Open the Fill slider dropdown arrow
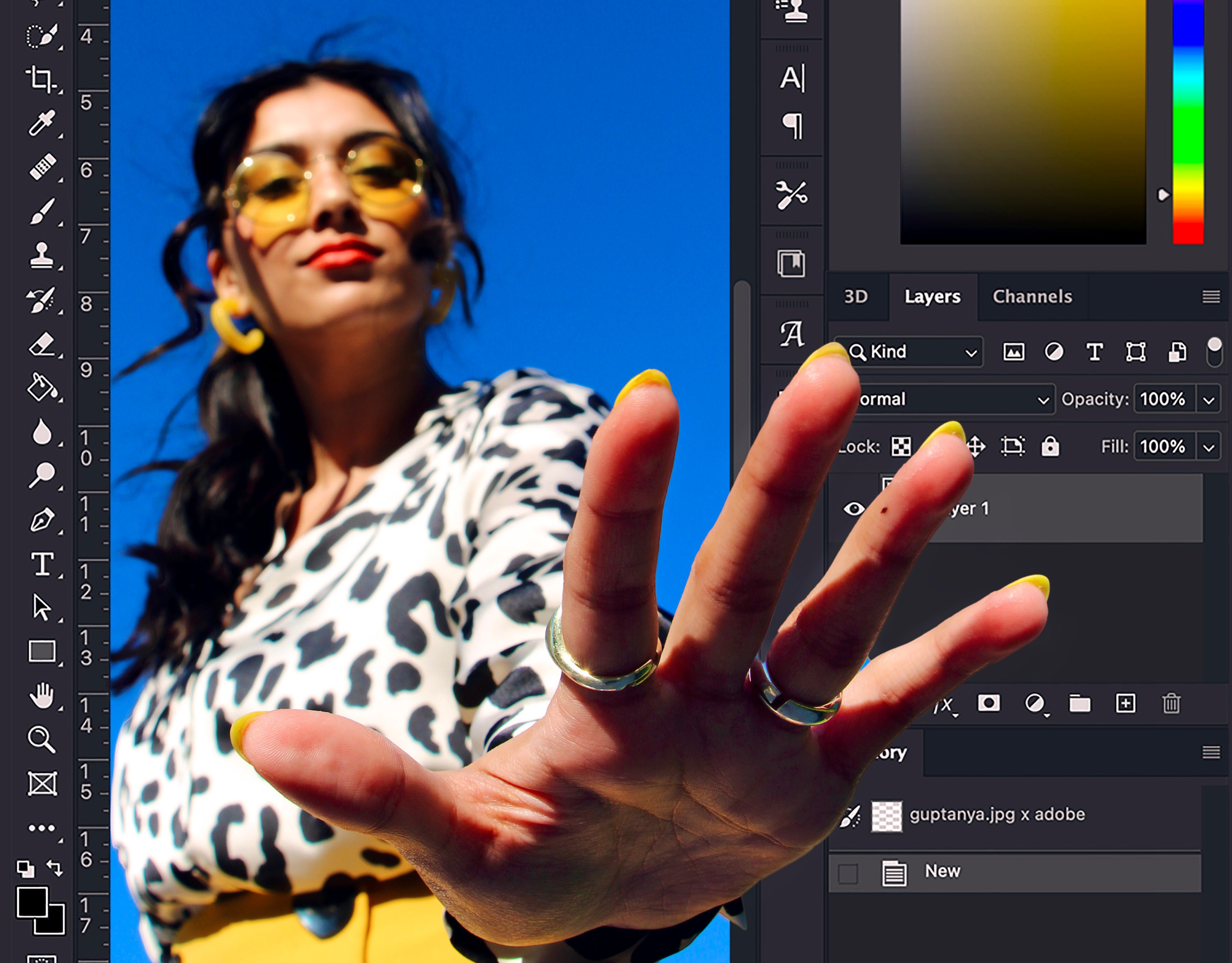 click(x=1208, y=447)
